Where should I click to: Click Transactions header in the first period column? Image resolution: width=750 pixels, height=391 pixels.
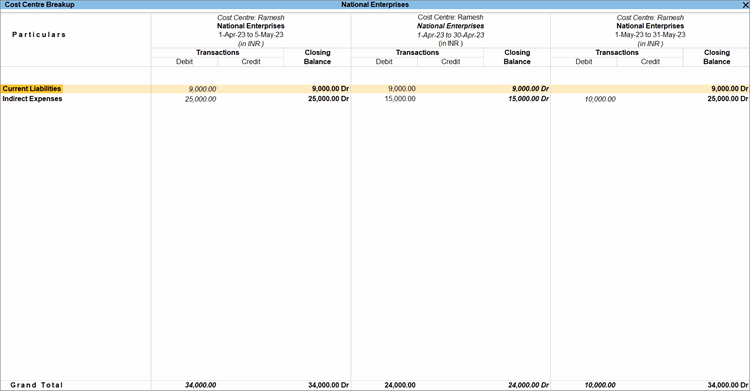click(x=218, y=53)
